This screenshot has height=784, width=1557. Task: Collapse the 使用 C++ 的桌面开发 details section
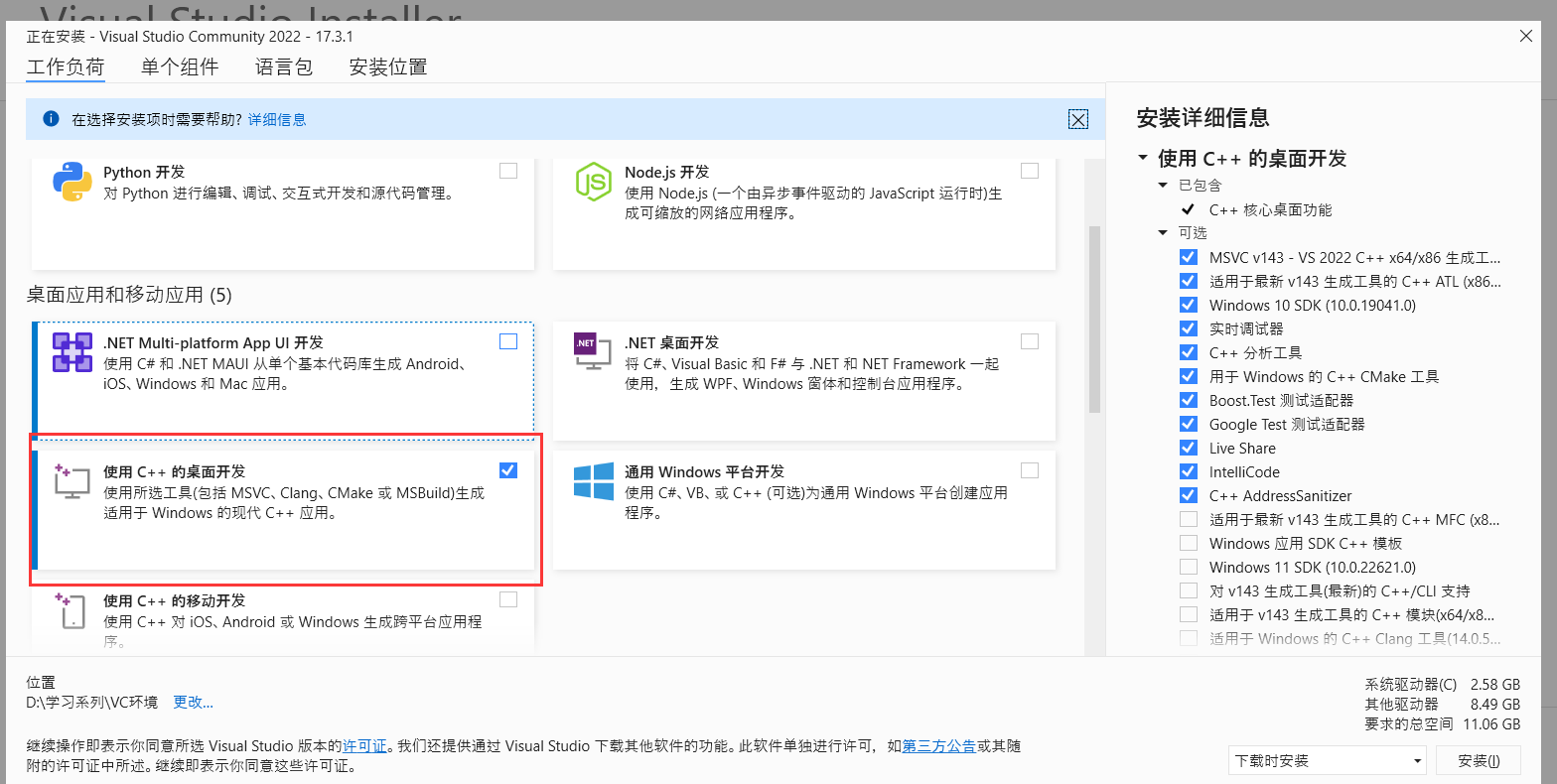1143,158
